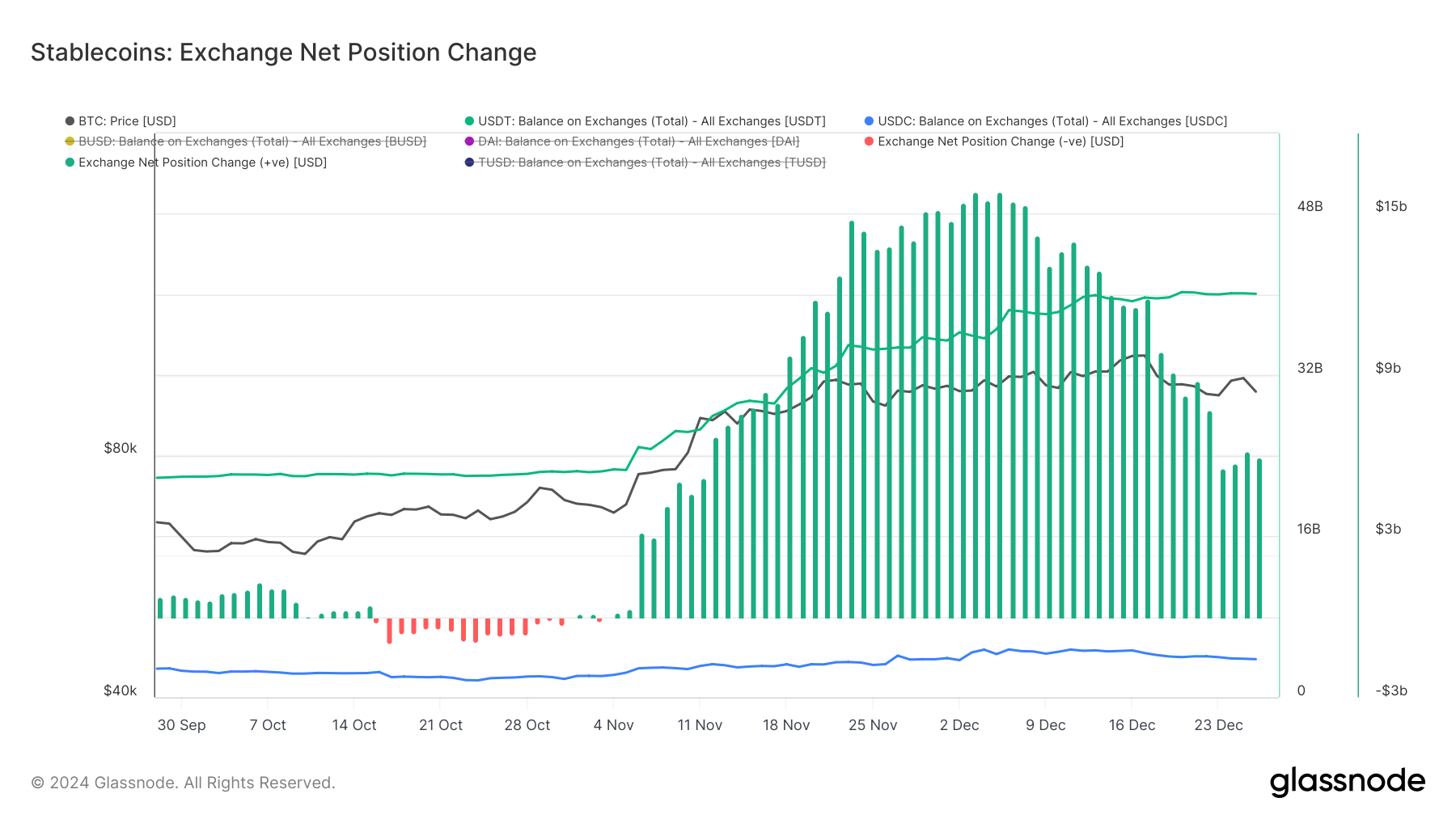The image size is (1456, 819).
Task: Toggle the BTC: Price [USD] legend label
Action: click(x=127, y=121)
